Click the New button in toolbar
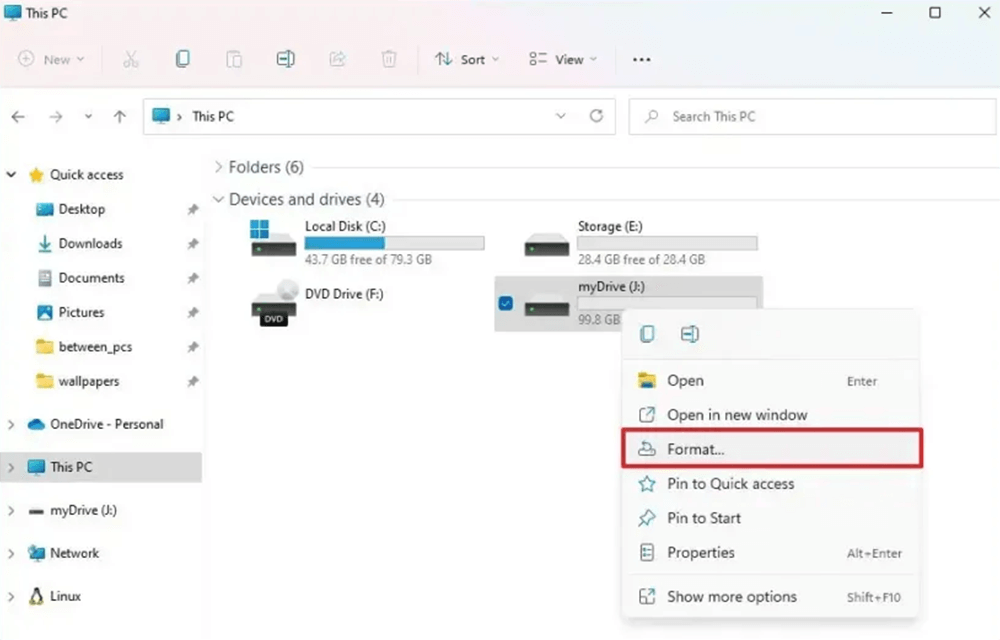Image resolution: width=1000 pixels, height=640 pixels. pyautogui.click(x=51, y=59)
